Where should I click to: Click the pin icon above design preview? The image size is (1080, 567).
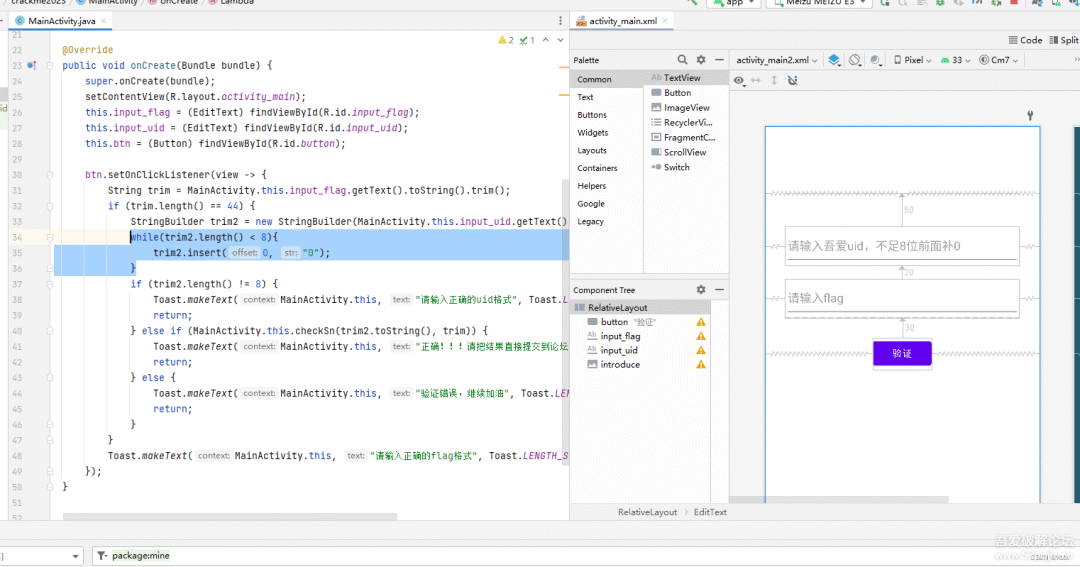coord(1030,116)
